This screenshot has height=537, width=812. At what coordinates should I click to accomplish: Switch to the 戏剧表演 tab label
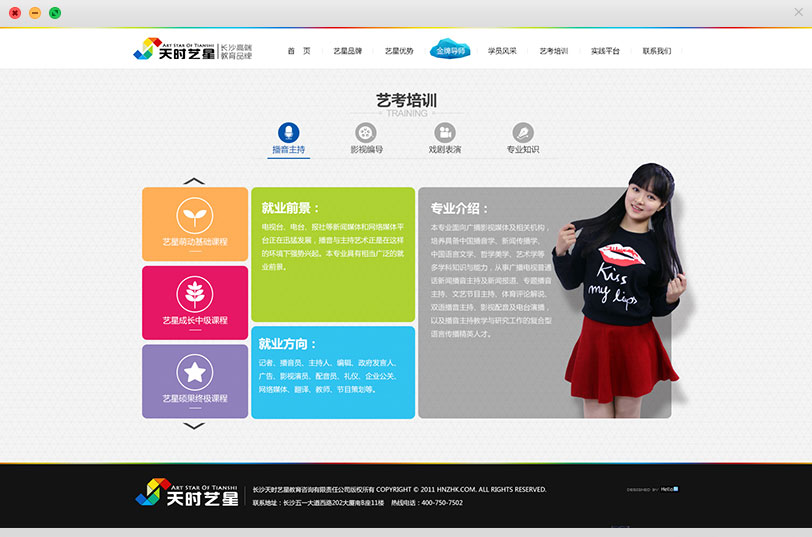click(x=445, y=150)
